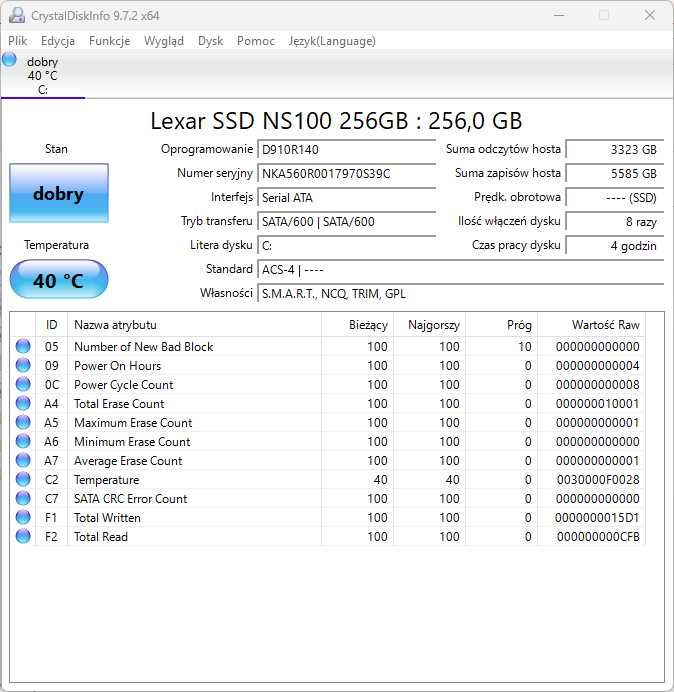
Task: Minimize the CrystalDiskInfo window
Action: click(559, 15)
